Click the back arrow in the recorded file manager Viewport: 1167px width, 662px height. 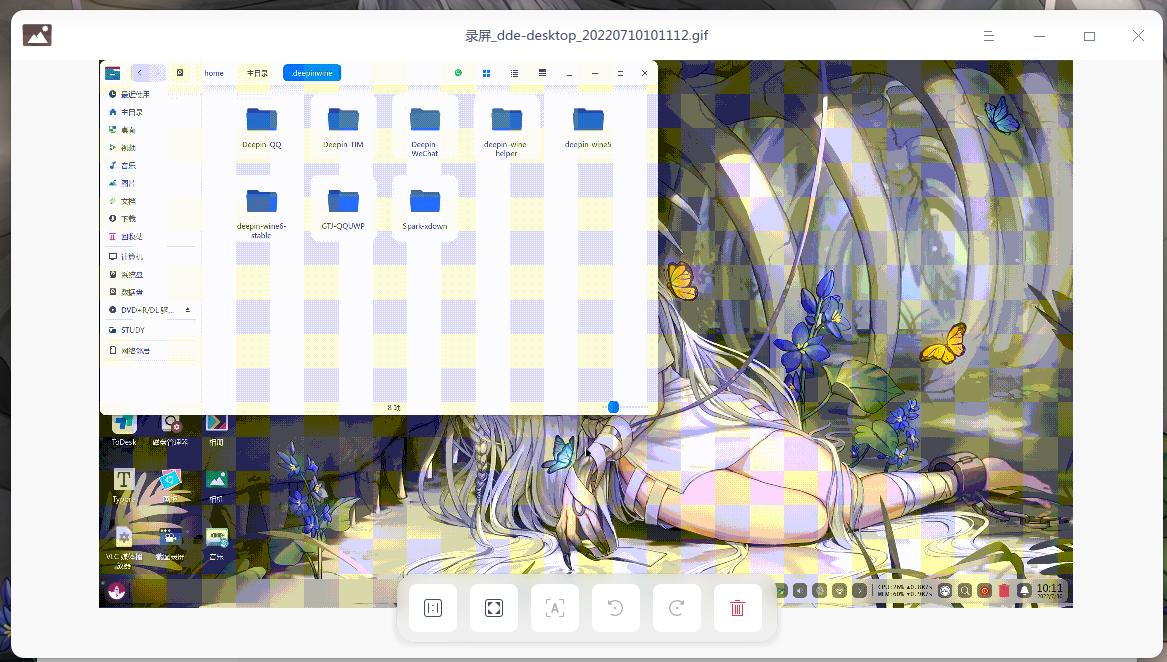(x=139, y=72)
